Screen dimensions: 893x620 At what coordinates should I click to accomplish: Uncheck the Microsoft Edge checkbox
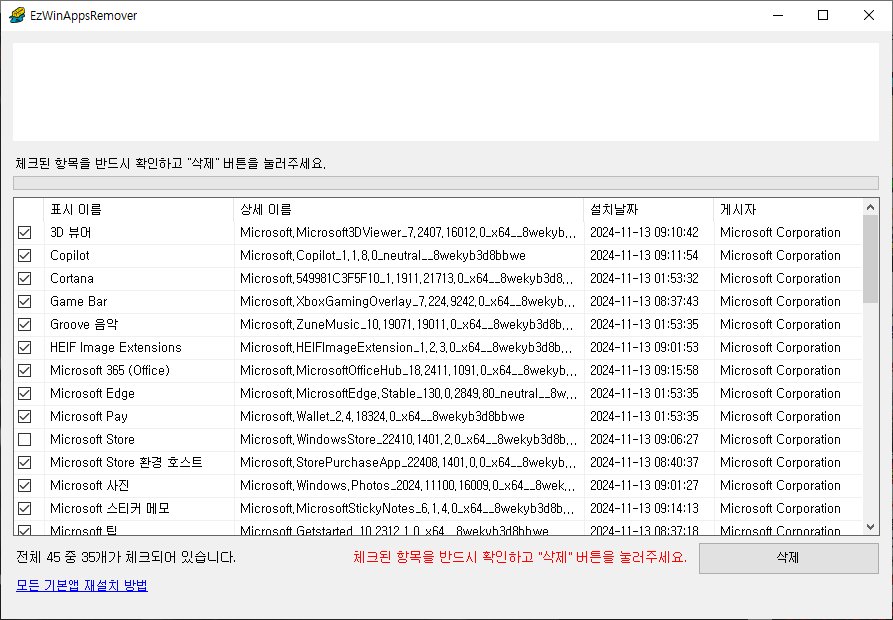point(24,393)
